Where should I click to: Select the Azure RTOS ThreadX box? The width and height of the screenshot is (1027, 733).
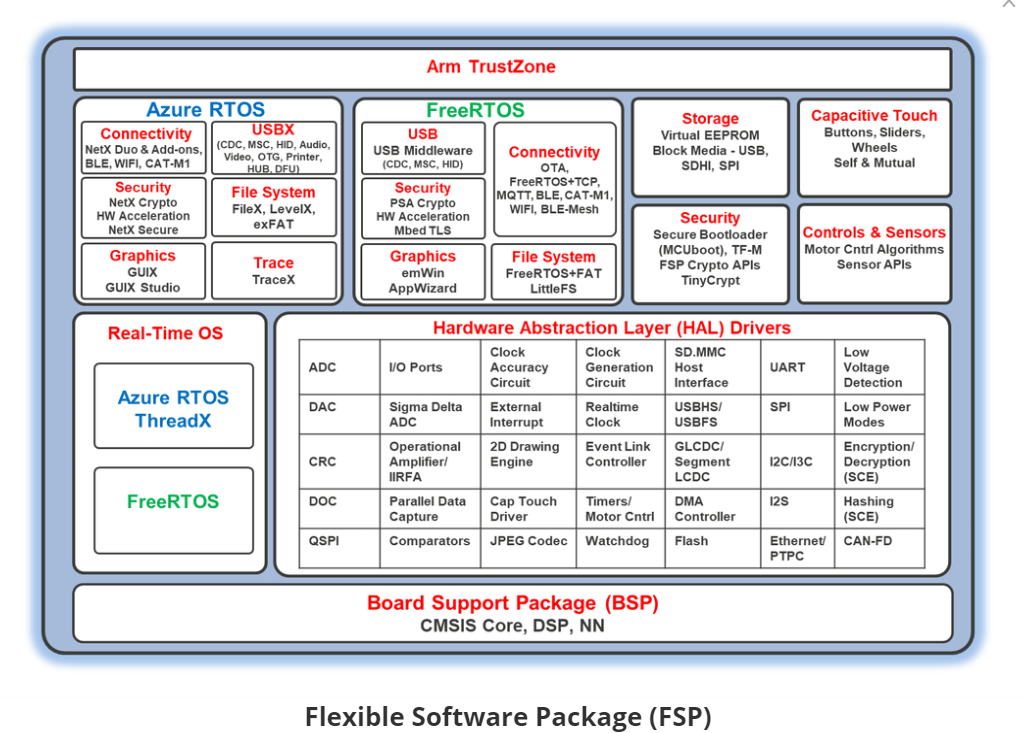click(174, 406)
